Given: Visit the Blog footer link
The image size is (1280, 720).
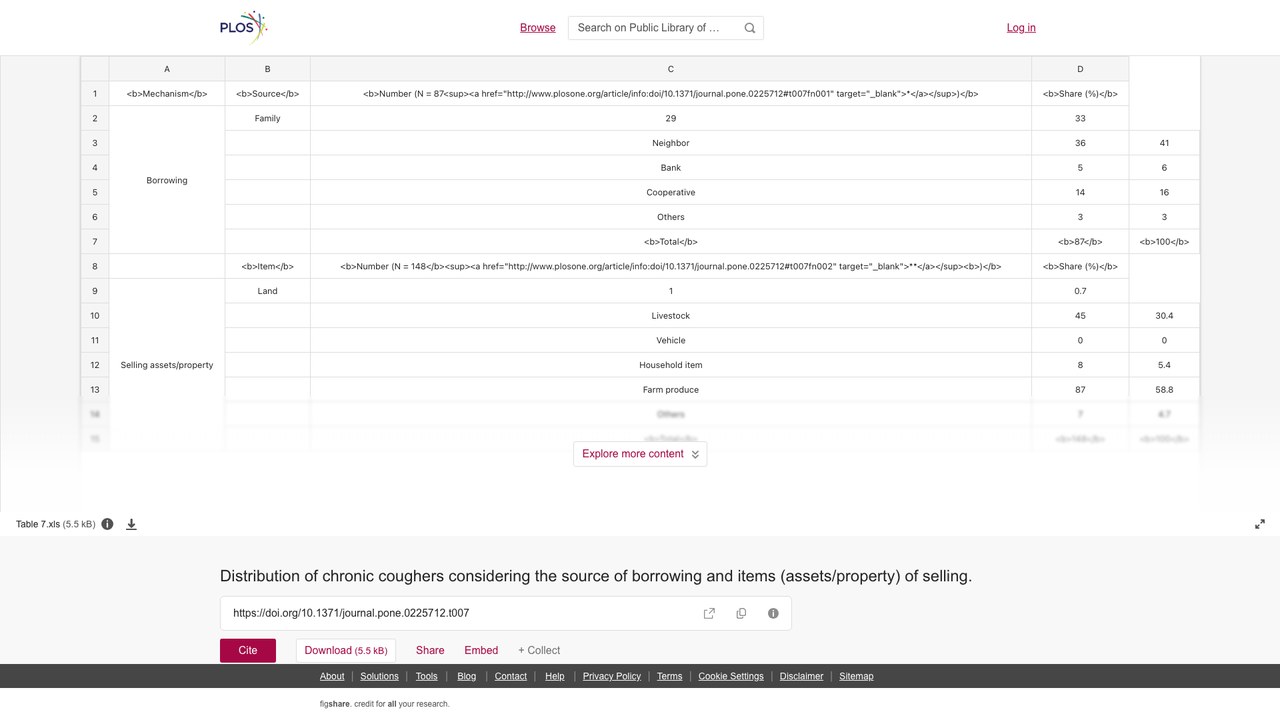Looking at the screenshot, I should 467,676.
